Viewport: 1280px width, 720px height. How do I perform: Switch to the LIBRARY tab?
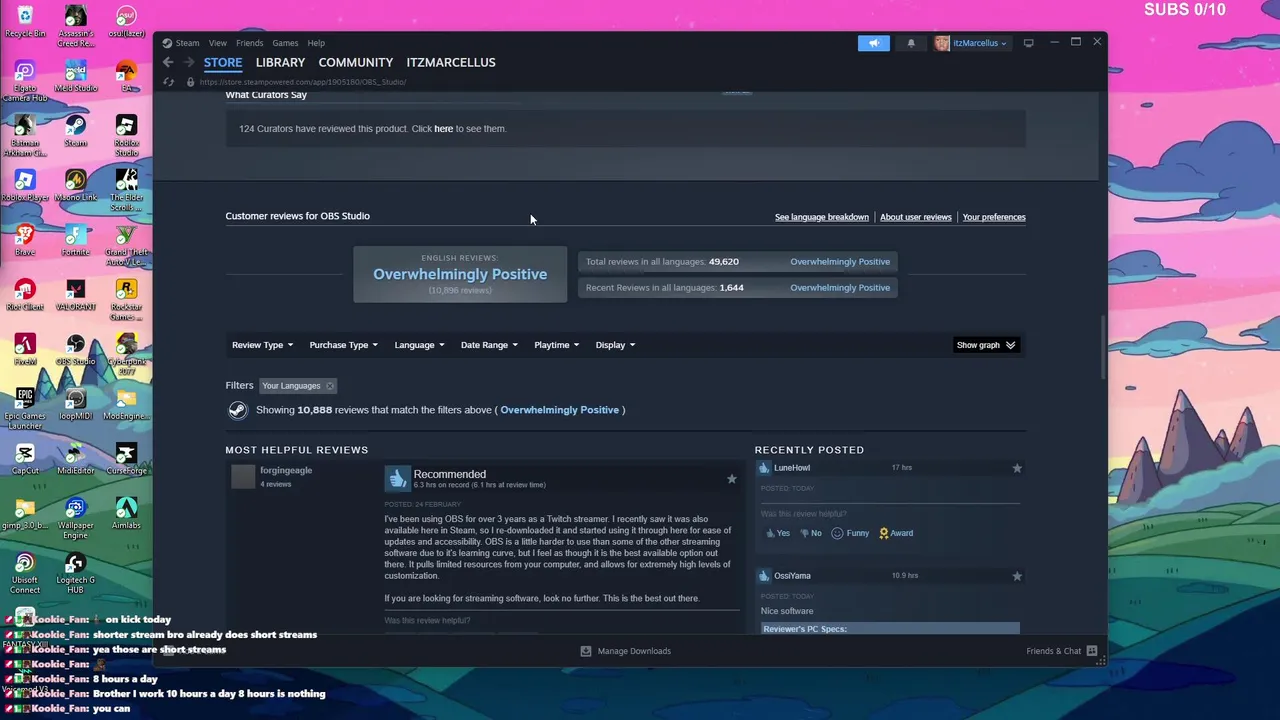(280, 62)
